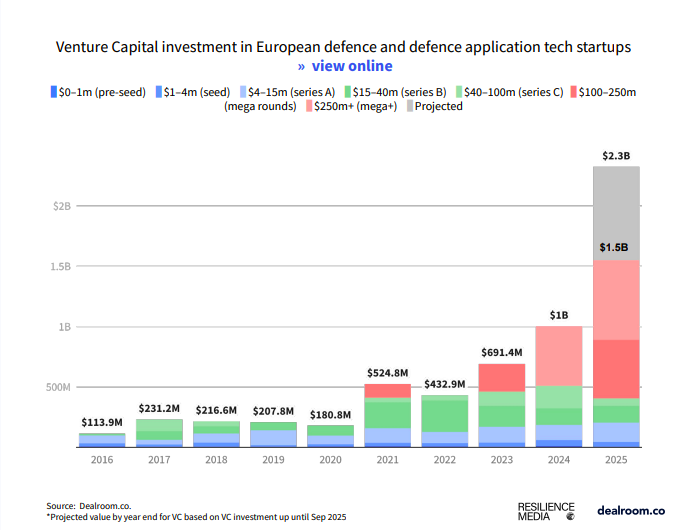The width and height of the screenshot is (679, 530).
Task: Click the red segment of the 2023 bar
Action: tap(501, 377)
